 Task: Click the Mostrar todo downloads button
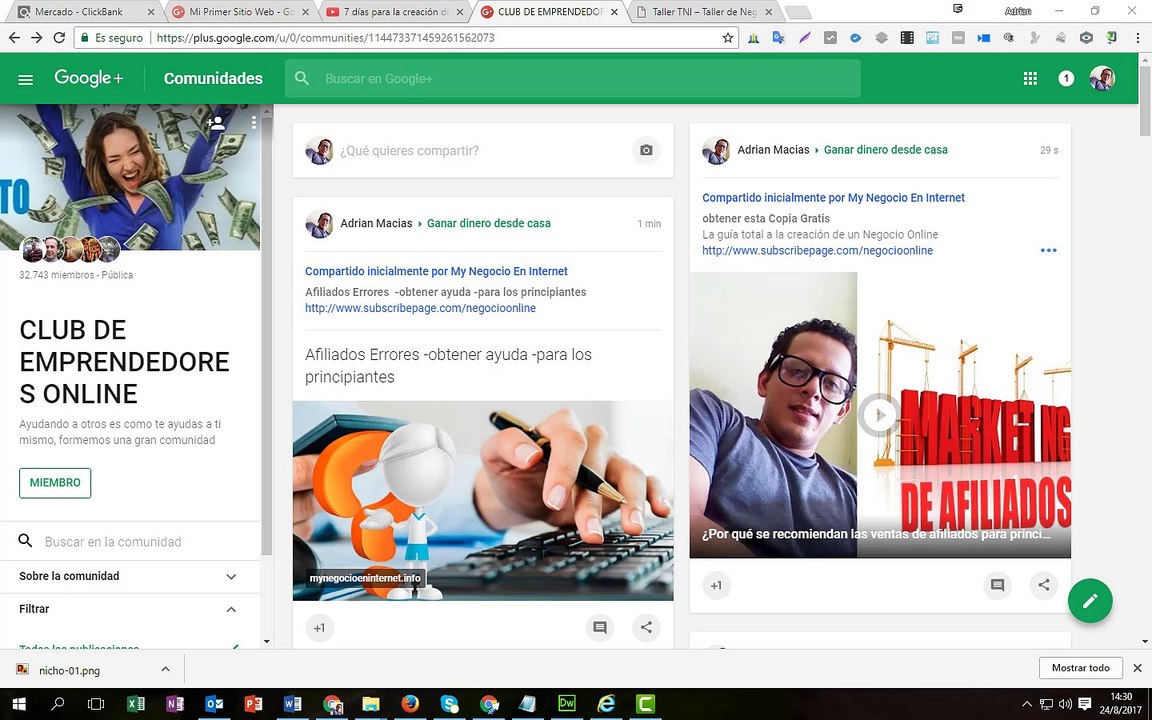(1081, 668)
